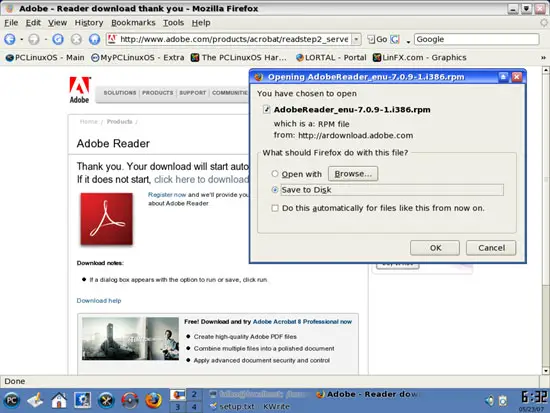Check Do this automatically for files like this
Image resolution: width=550 pixels, height=413 pixels.
(x=275, y=208)
